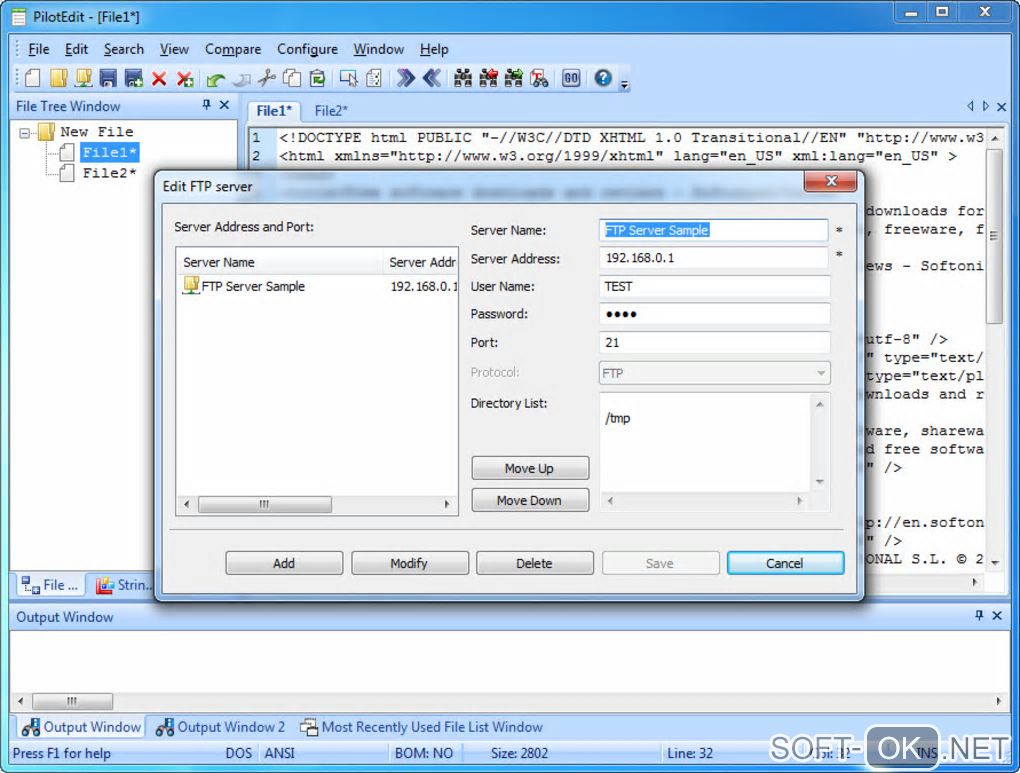Pin the File Tree Window
Viewport: 1020px width, 773px height.
[206, 105]
